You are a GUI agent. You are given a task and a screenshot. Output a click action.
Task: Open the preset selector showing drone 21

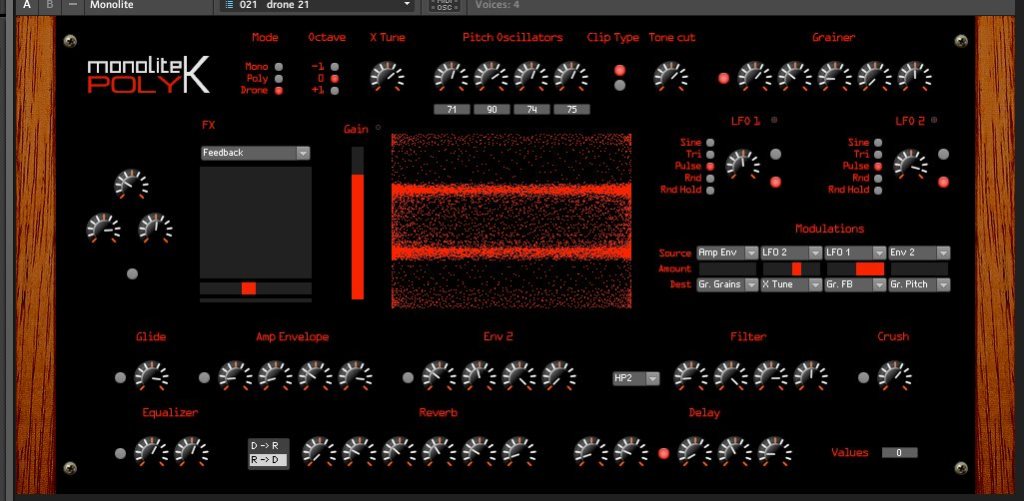(x=316, y=5)
